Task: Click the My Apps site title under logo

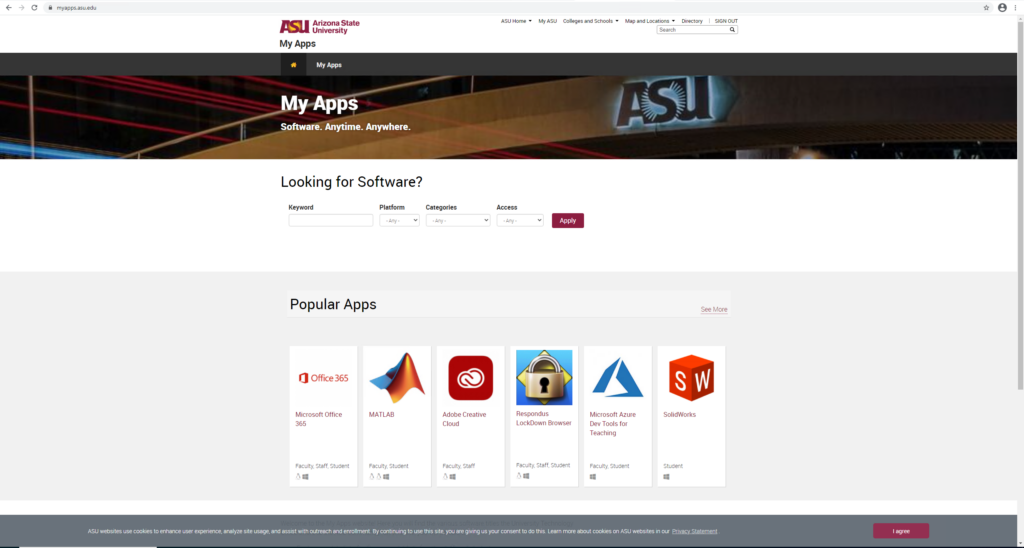Action: pos(297,44)
